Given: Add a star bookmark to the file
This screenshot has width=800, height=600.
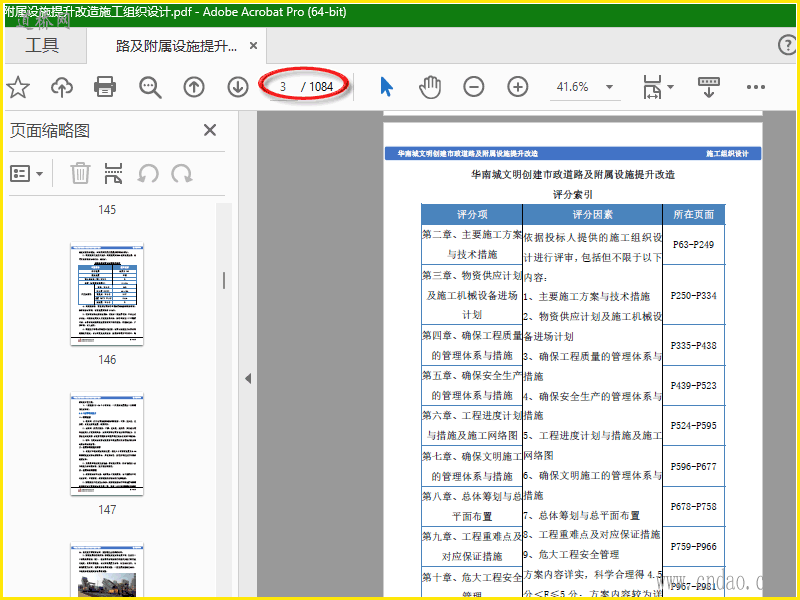Looking at the screenshot, I should tap(18, 87).
